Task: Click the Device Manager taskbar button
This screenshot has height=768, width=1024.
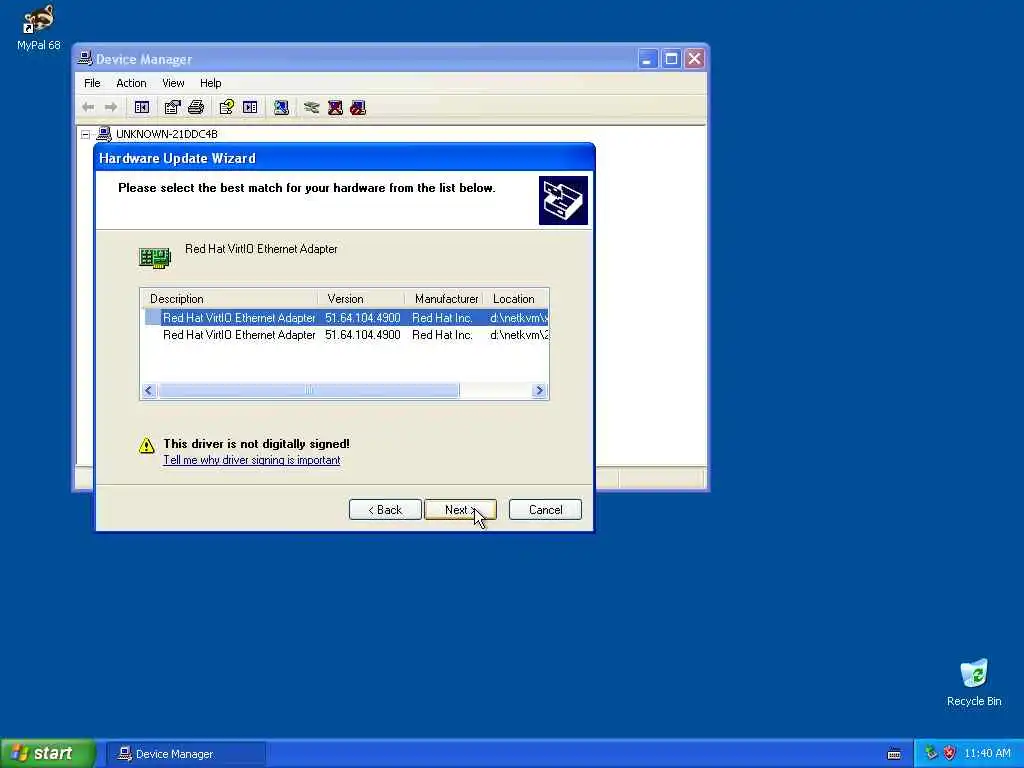Action: tap(186, 754)
